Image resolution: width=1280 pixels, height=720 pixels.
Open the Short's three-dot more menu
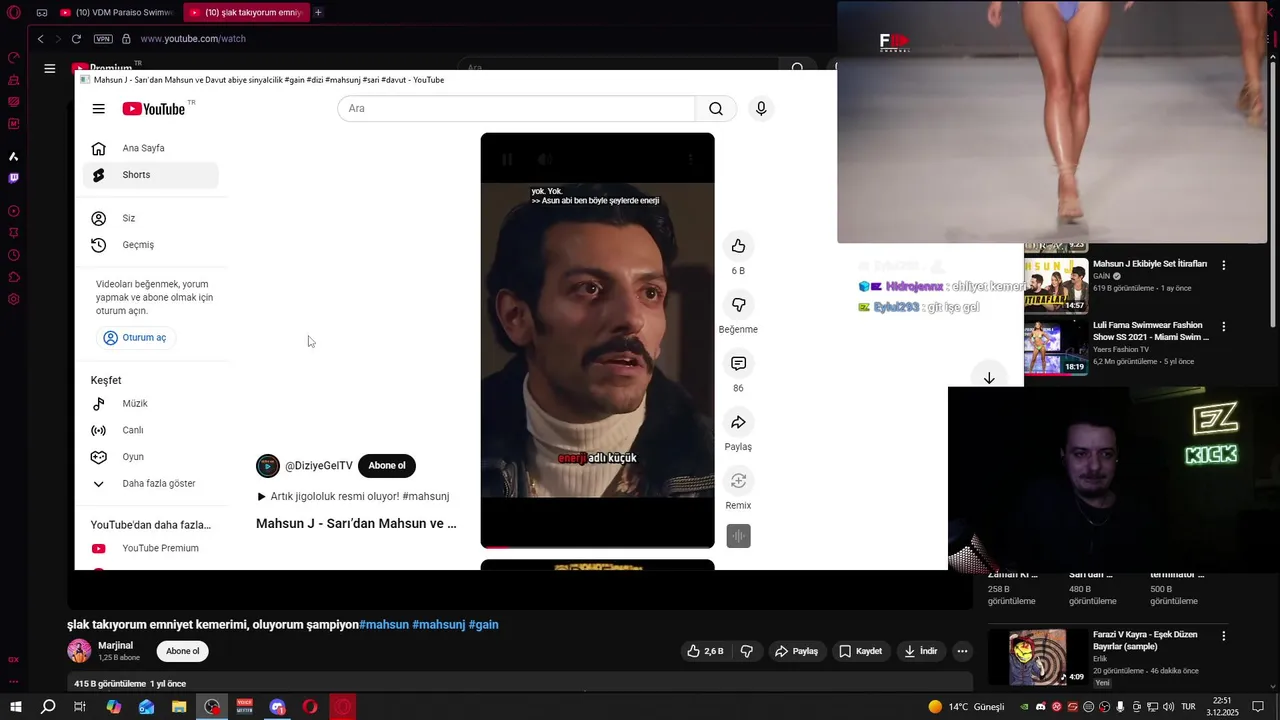tap(690, 159)
